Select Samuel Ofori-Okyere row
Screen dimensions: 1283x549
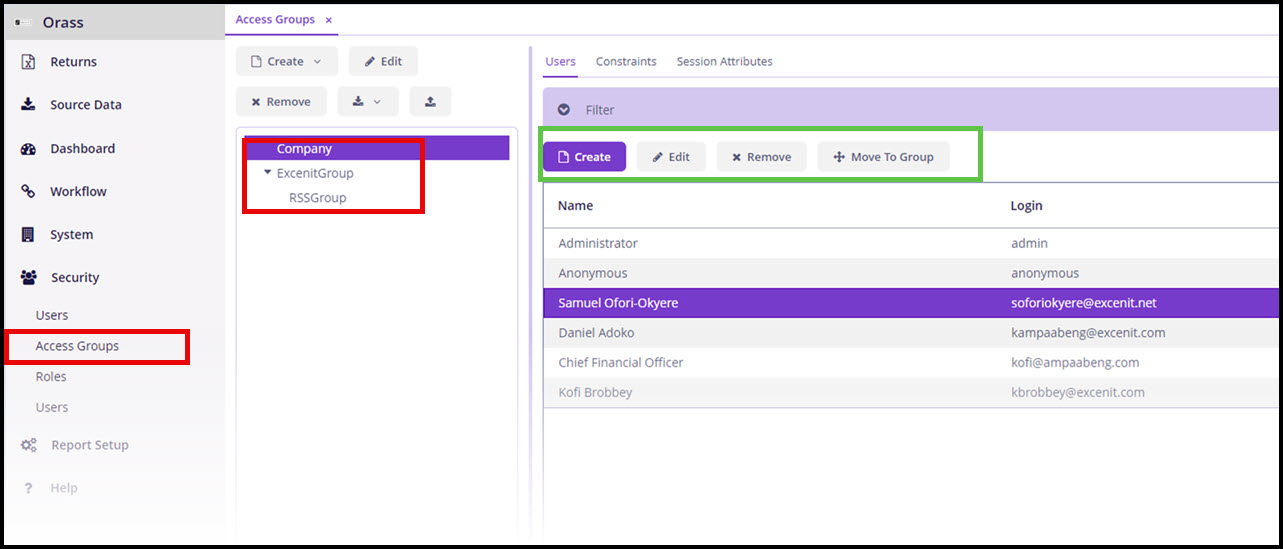click(x=911, y=303)
